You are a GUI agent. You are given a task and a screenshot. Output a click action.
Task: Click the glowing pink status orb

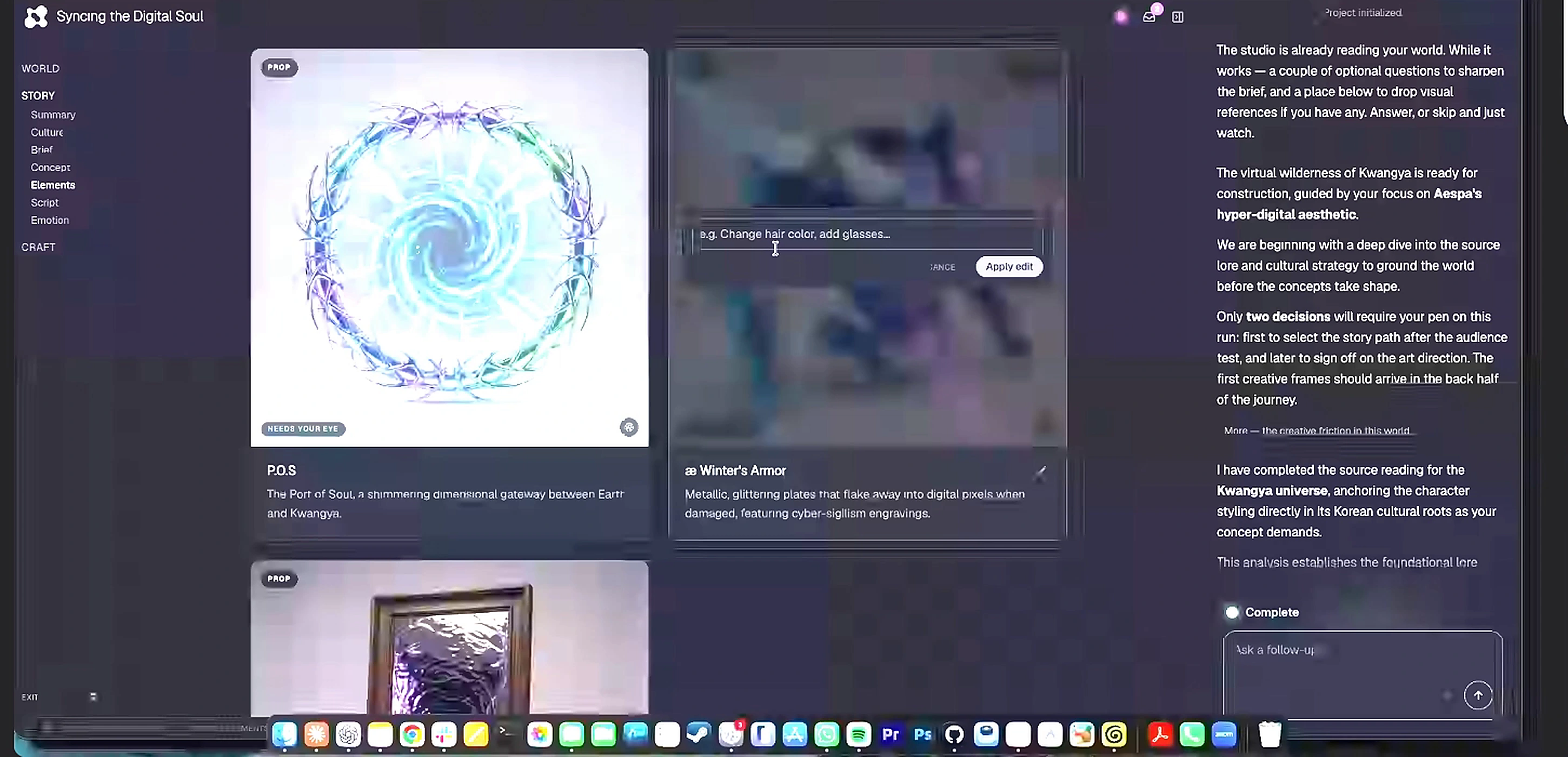(1121, 17)
